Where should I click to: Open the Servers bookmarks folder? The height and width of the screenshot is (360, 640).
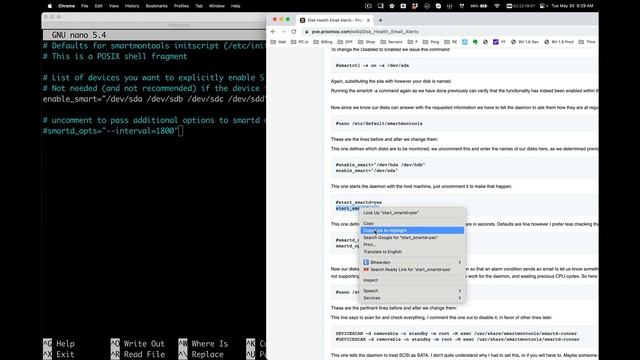click(391, 42)
